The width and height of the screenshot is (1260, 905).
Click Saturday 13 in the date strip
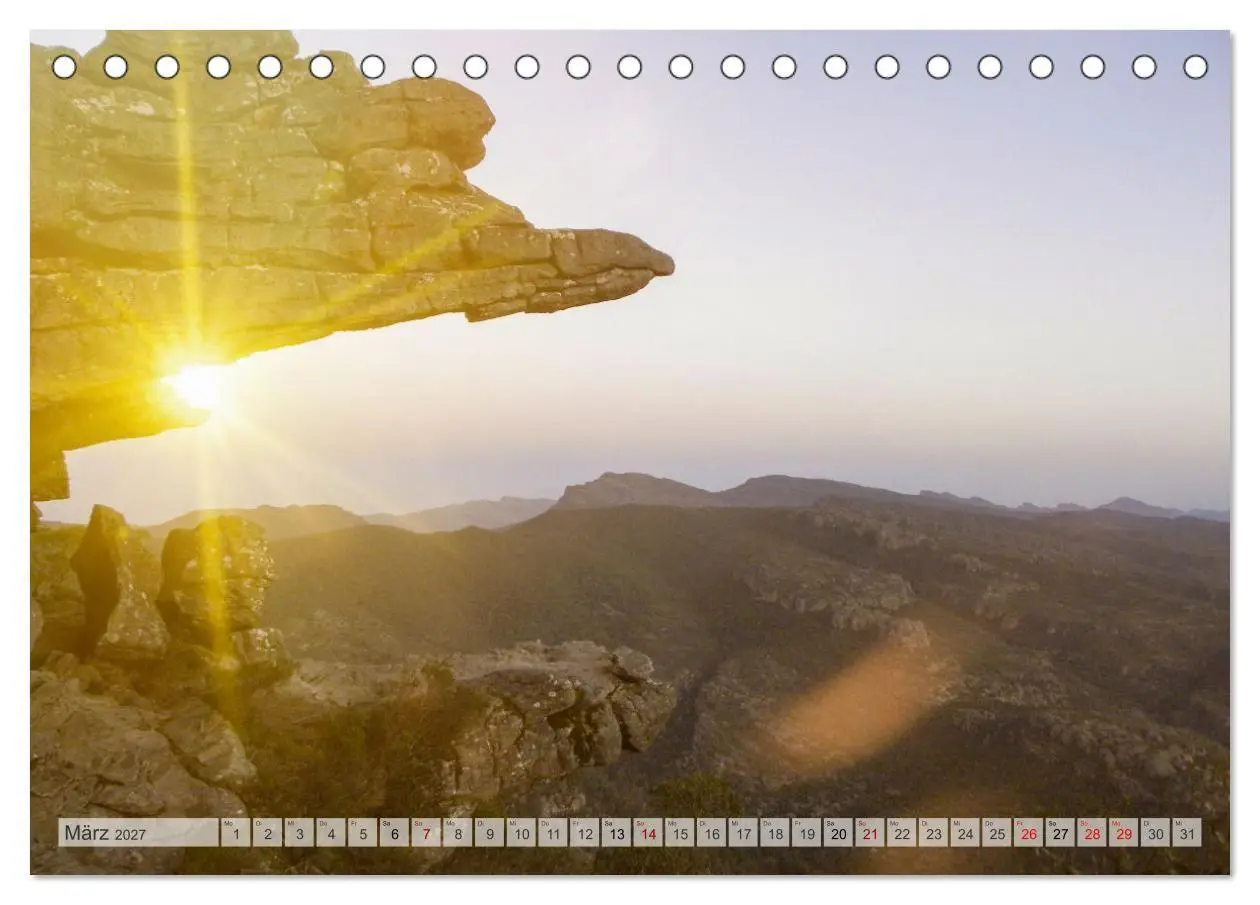coord(616,833)
